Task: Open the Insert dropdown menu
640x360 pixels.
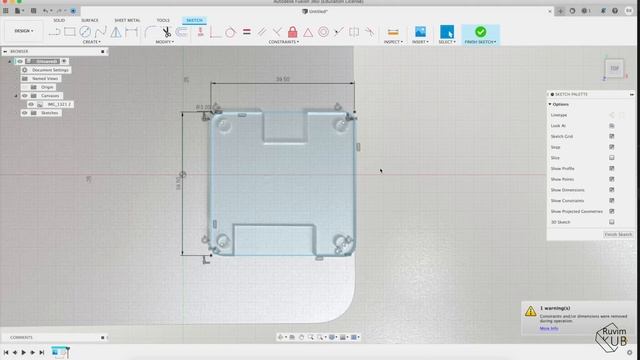Action: coord(420,42)
